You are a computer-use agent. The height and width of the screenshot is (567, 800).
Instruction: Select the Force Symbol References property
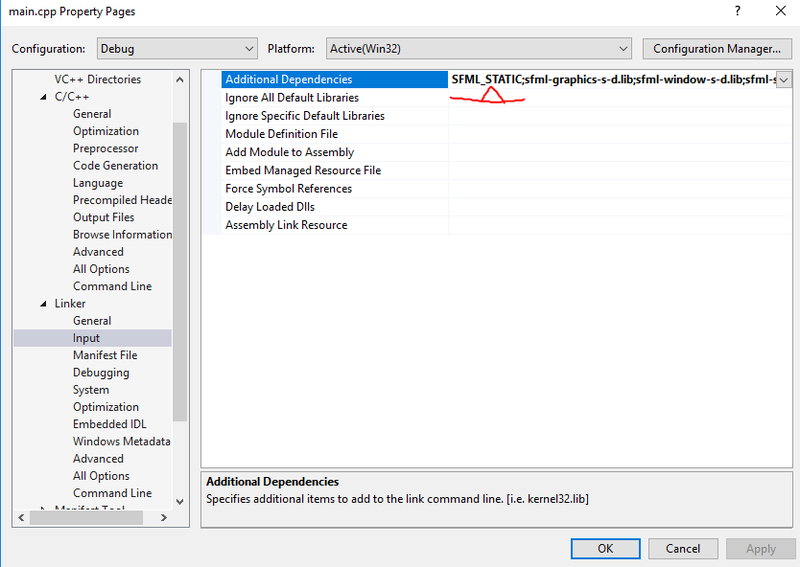pyautogui.click(x=288, y=189)
